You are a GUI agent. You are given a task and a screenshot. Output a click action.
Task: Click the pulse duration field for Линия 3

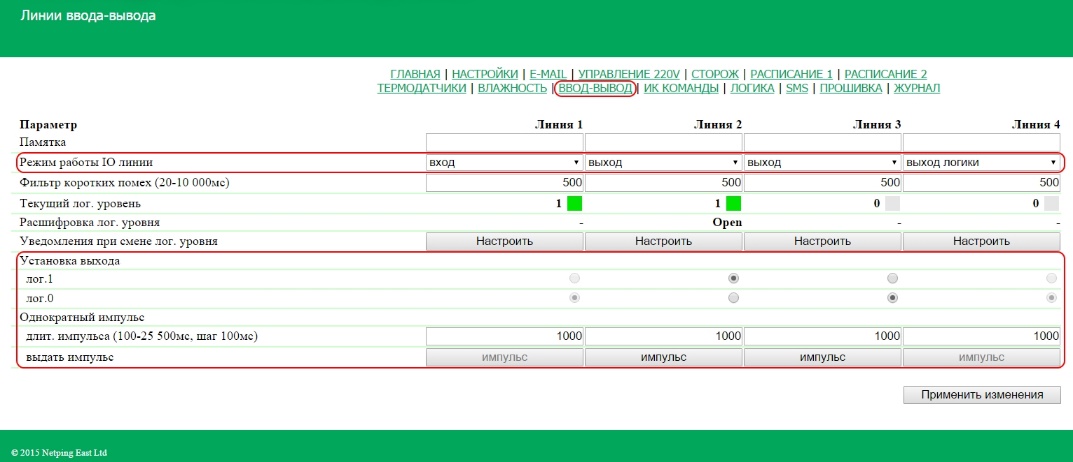coord(822,336)
